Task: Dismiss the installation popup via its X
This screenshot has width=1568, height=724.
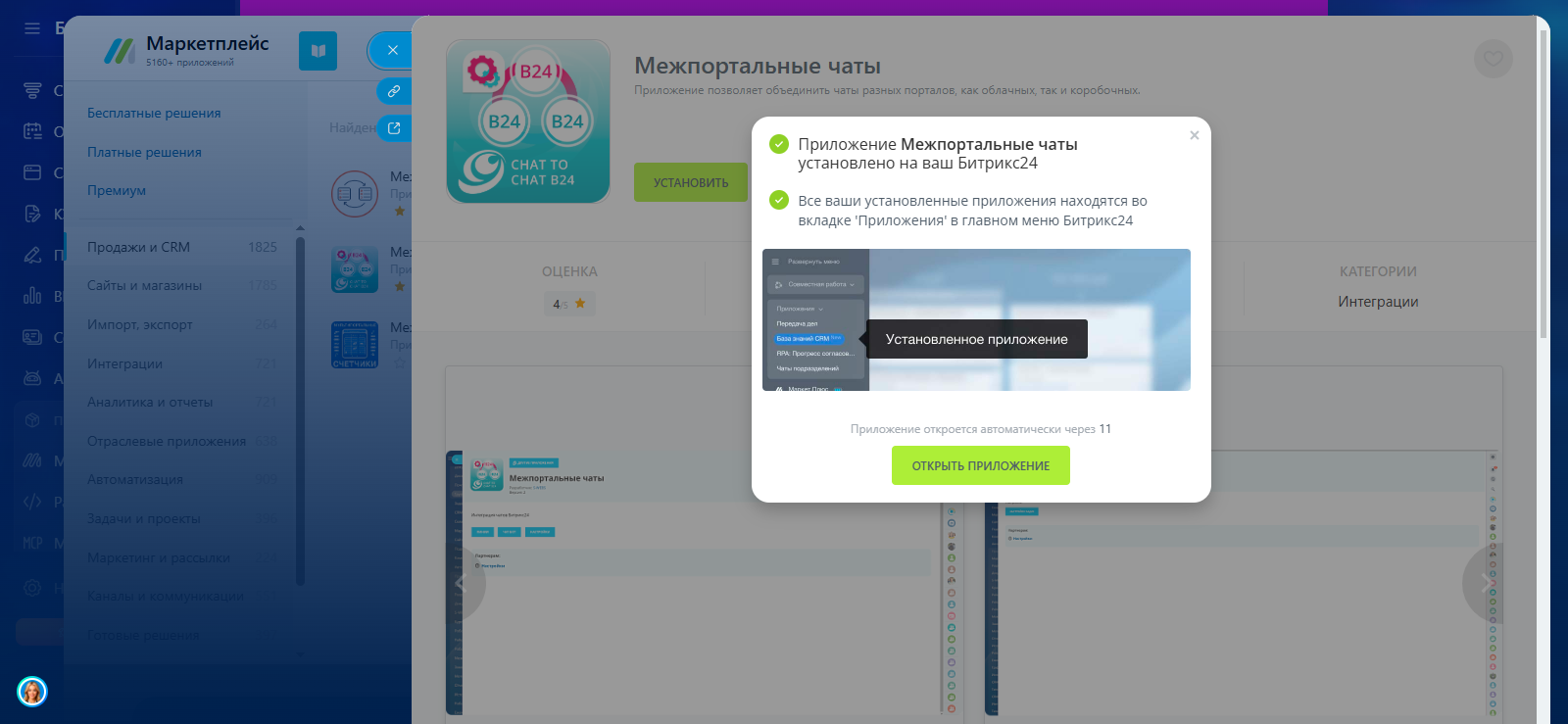Action: tap(1194, 135)
